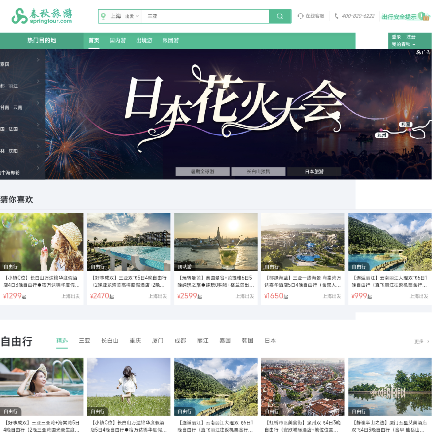Open the 热门目的地 destinations menu
This screenshot has width=432, height=432.
[x=42, y=41]
